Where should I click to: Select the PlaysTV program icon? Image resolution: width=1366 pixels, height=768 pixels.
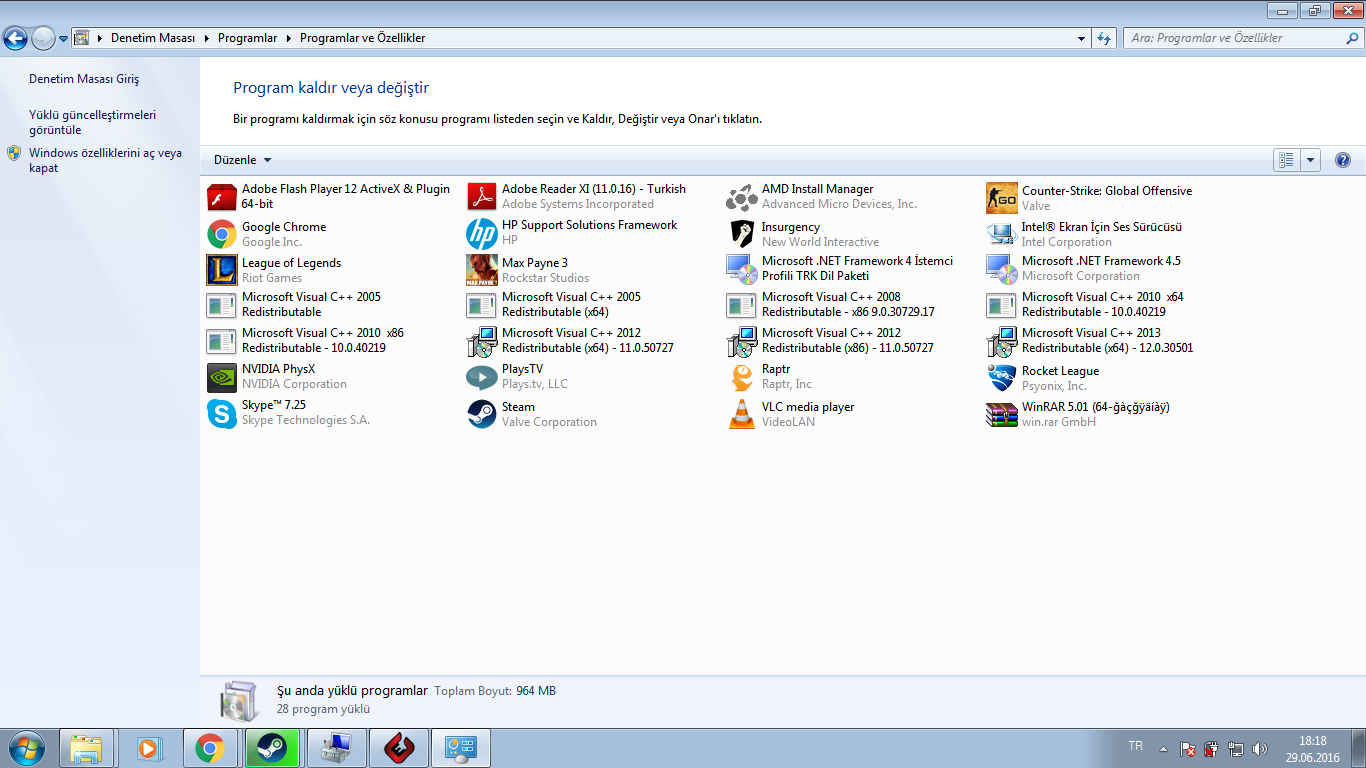coord(482,377)
